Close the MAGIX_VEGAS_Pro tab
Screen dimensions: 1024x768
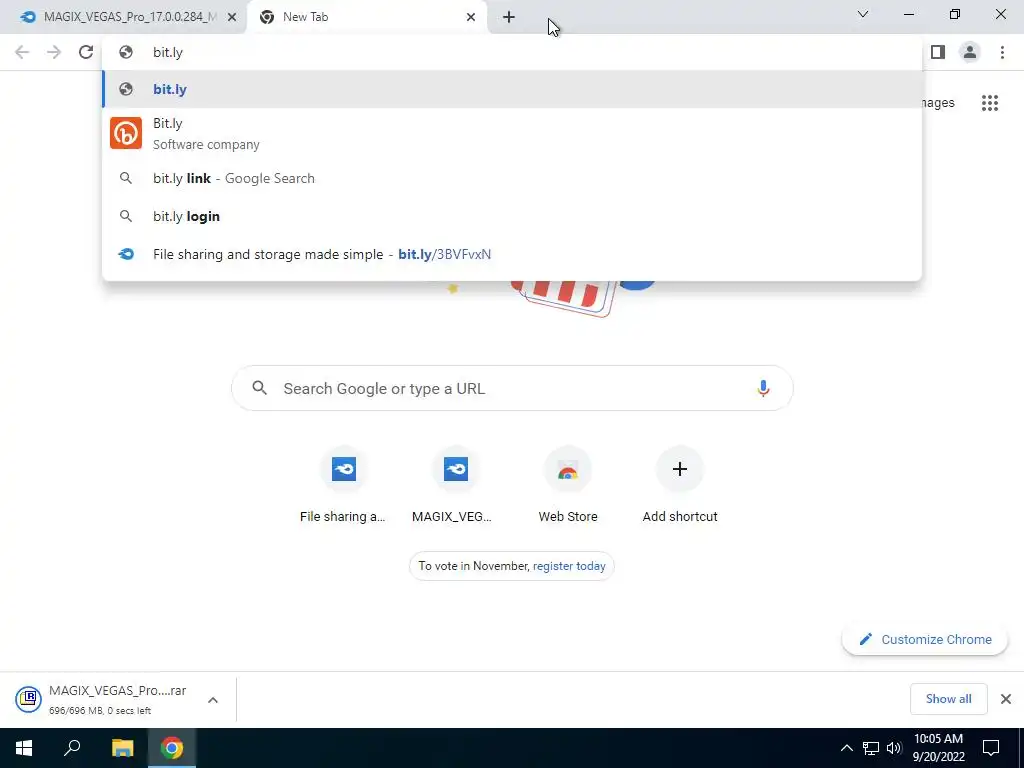232,17
